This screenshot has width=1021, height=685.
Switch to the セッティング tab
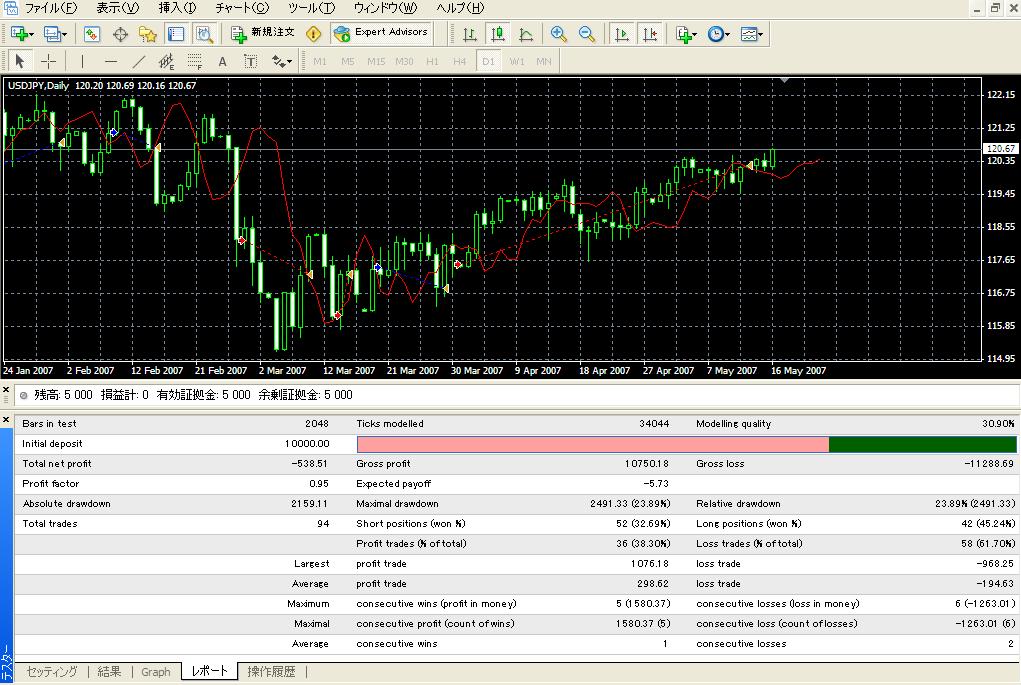[x=51, y=671]
